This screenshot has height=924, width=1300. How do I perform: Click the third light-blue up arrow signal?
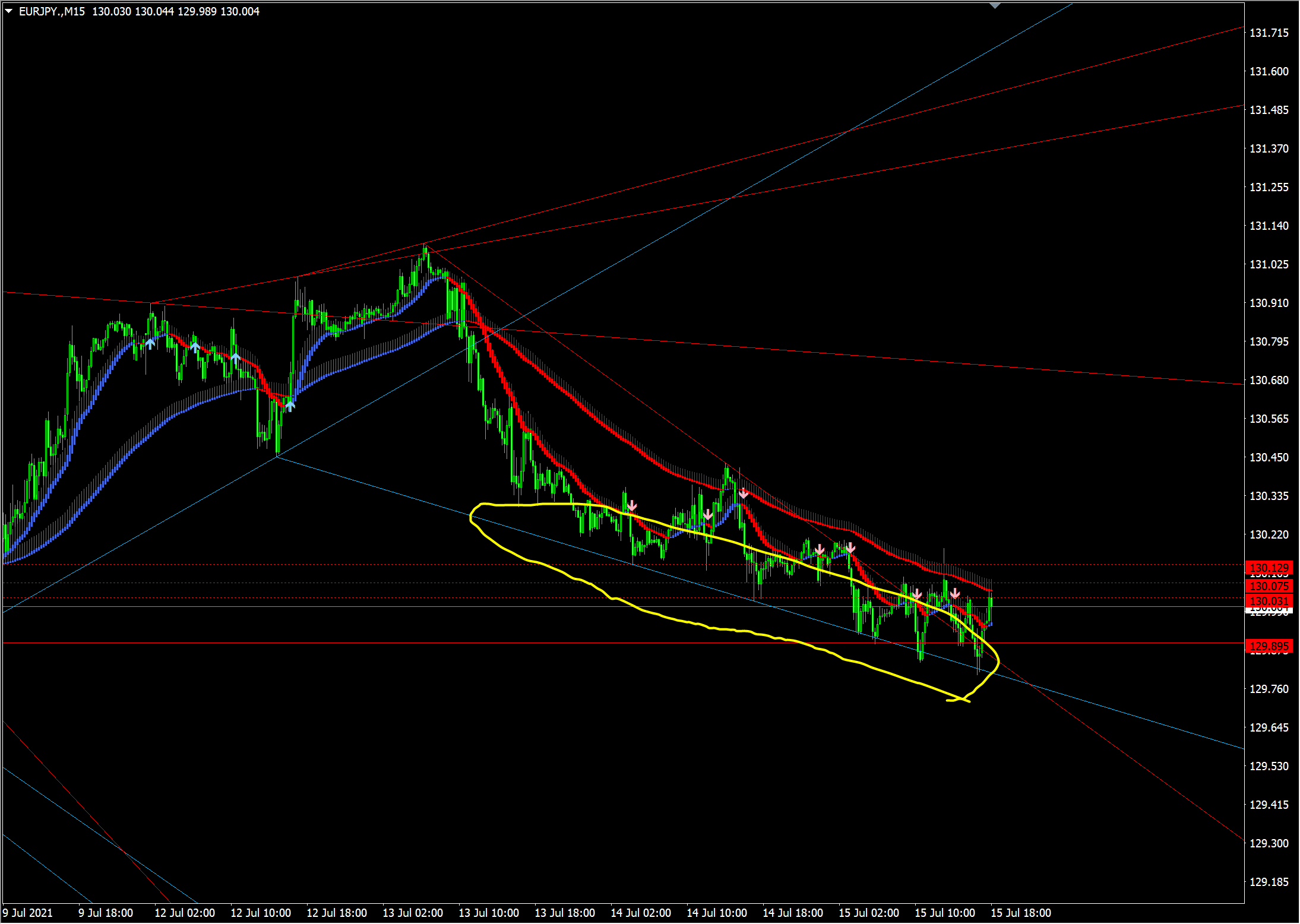pos(235,358)
